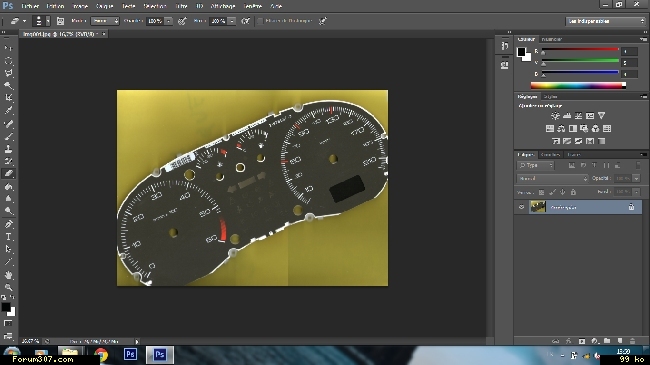This screenshot has height=365, width=650.
Task: Expand the layer blend mode Normal dropdown
Action: pyautogui.click(x=552, y=178)
